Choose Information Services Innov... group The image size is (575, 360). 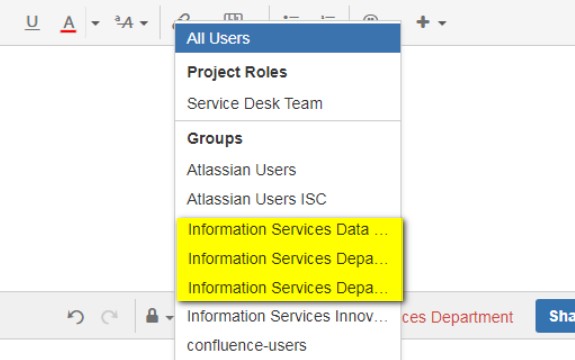point(288,316)
